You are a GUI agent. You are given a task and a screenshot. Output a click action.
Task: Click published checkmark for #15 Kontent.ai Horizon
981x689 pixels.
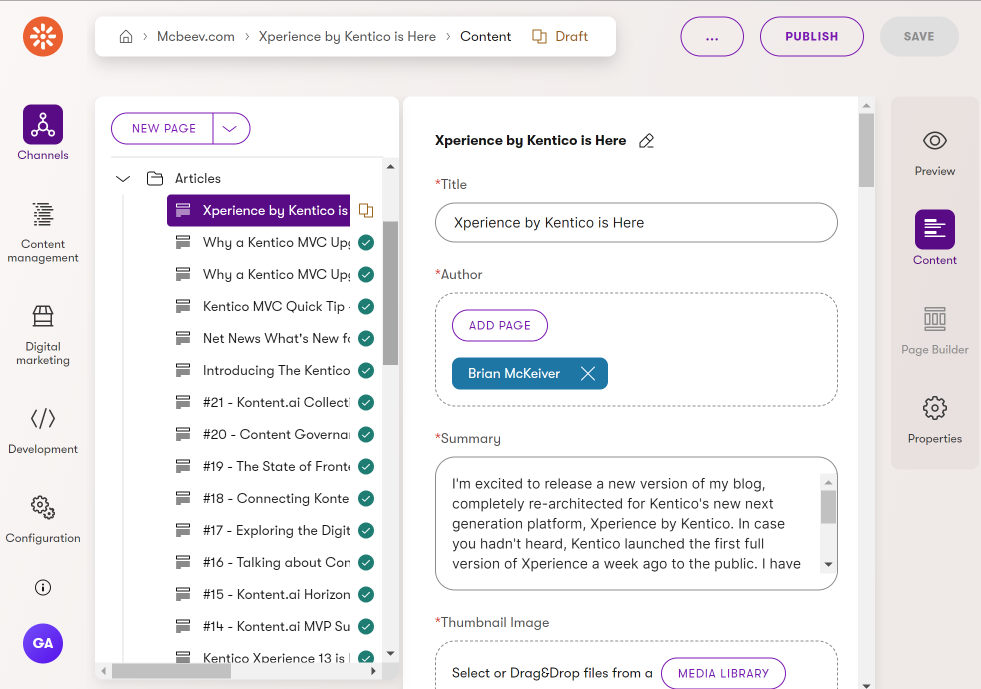point(366,595)
